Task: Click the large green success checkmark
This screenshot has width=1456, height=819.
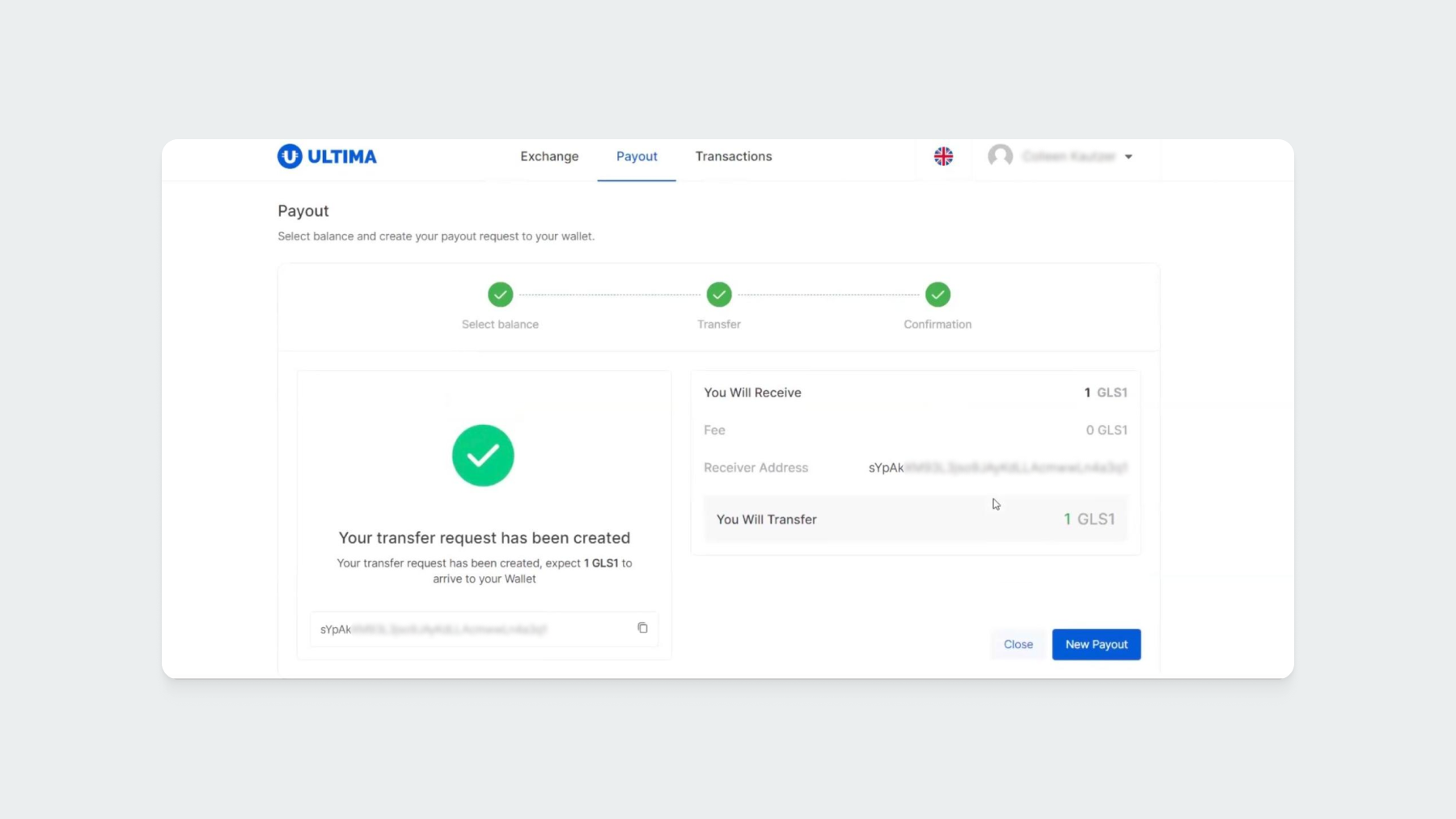Action: (x=483, y=456)
